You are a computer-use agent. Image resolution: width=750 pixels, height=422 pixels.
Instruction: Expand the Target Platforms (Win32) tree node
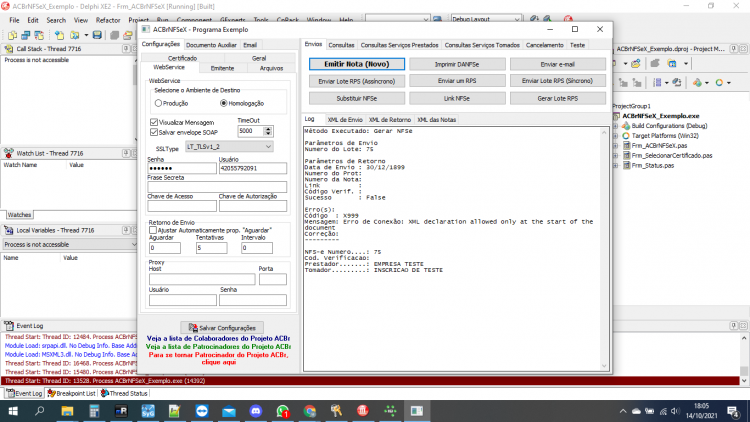[616, 136]
